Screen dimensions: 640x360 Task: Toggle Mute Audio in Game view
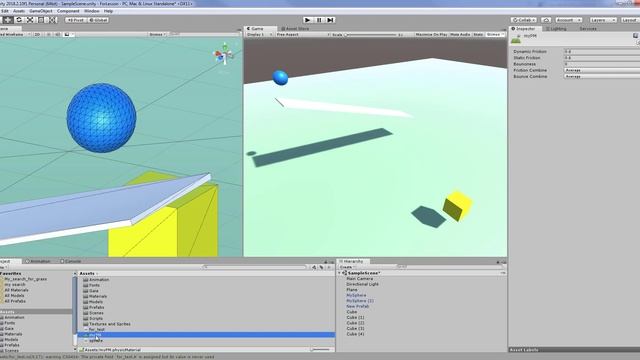[x=460, y=35]
